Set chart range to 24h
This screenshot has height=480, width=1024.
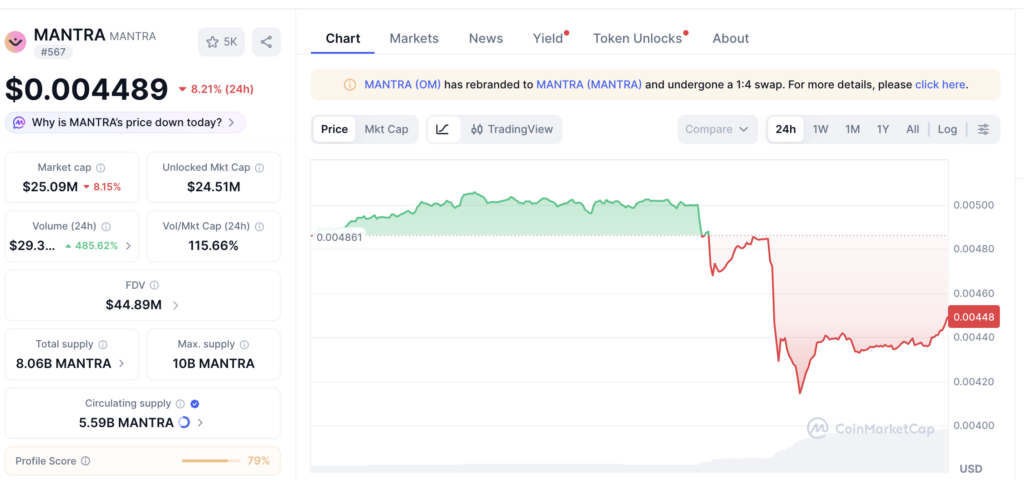tap(786, 129)
